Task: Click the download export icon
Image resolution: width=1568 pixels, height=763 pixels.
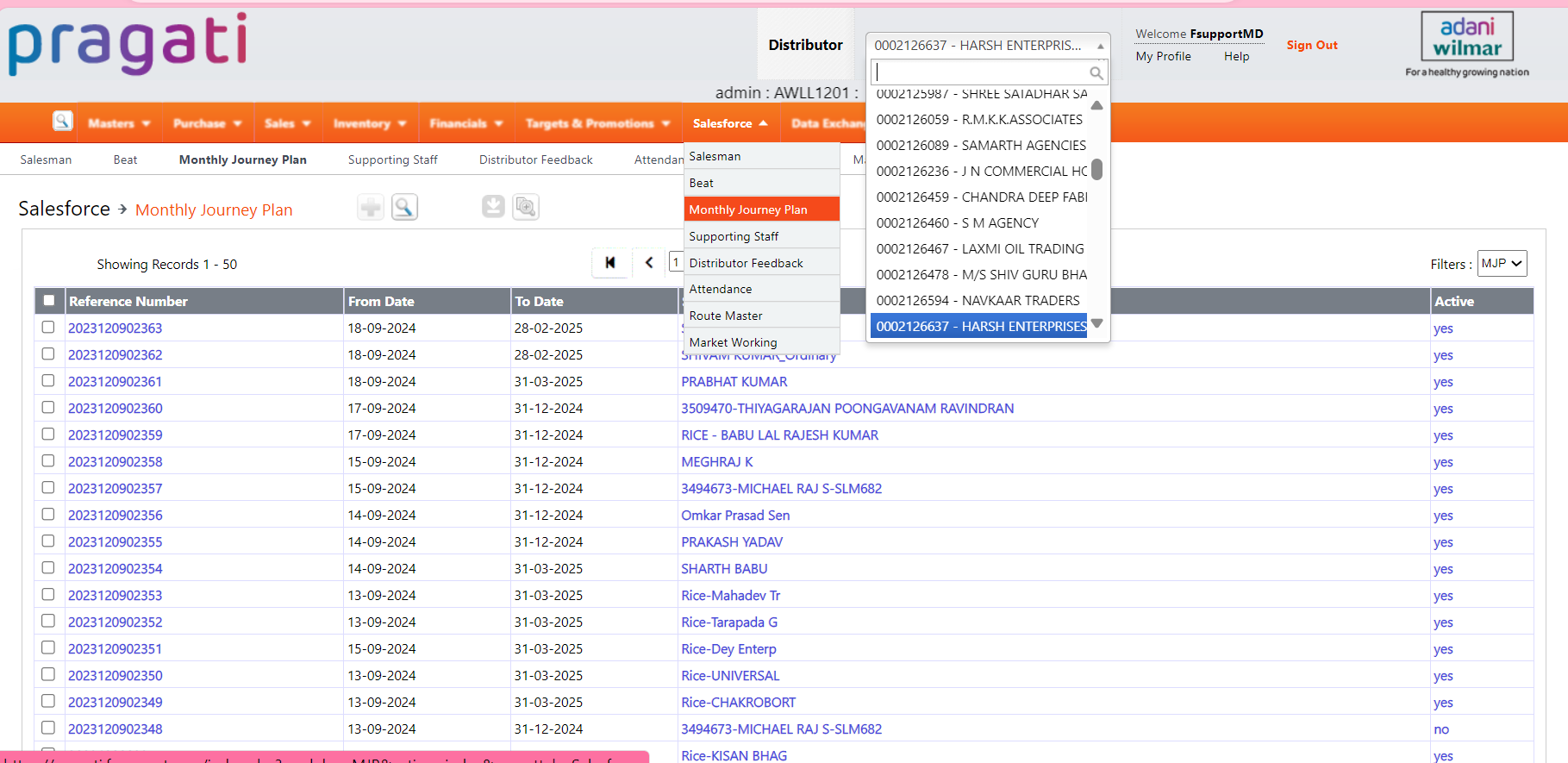Action: coord(493,206)
